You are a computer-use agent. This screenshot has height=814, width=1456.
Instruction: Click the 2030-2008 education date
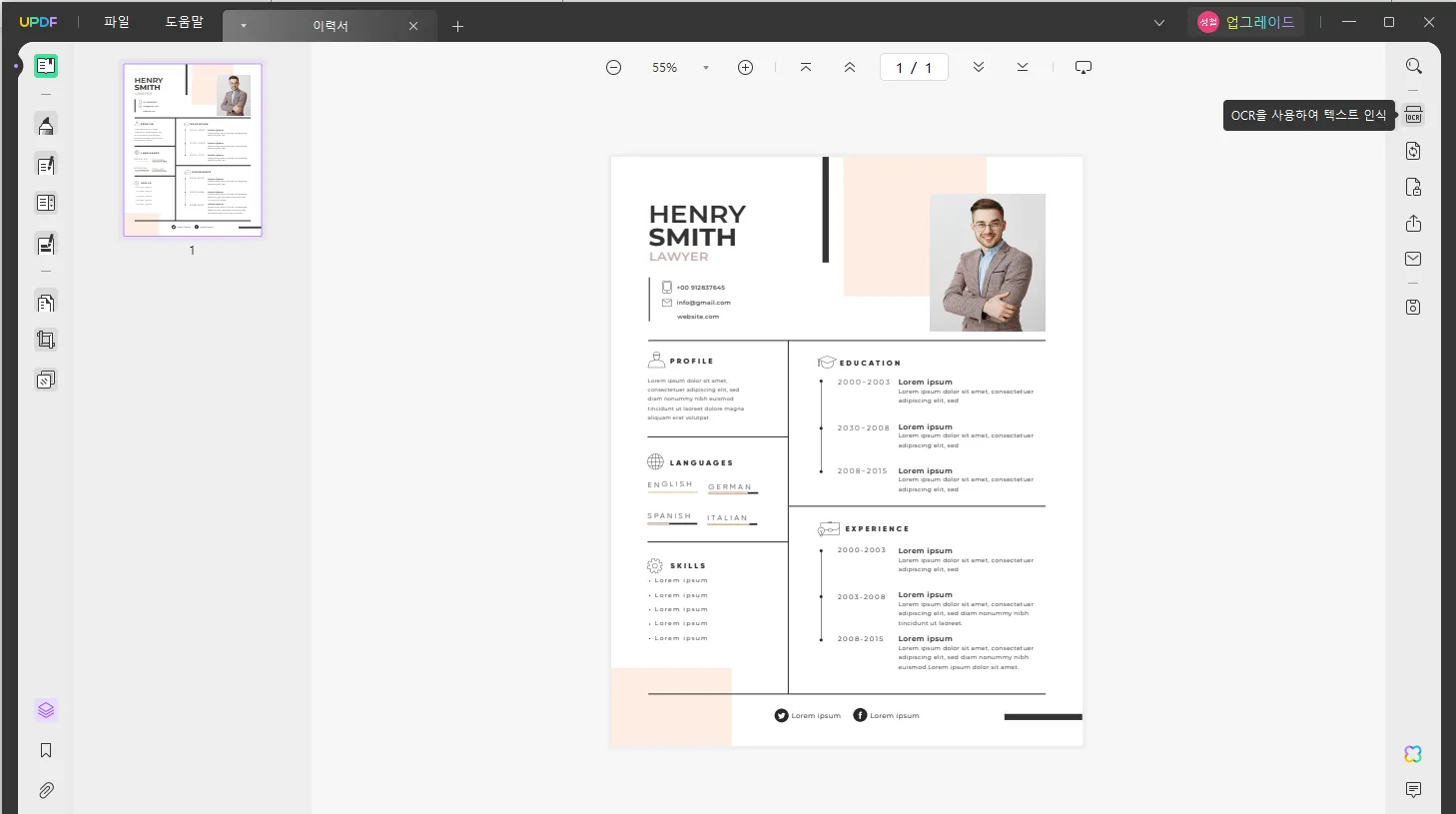click(863, 427)
